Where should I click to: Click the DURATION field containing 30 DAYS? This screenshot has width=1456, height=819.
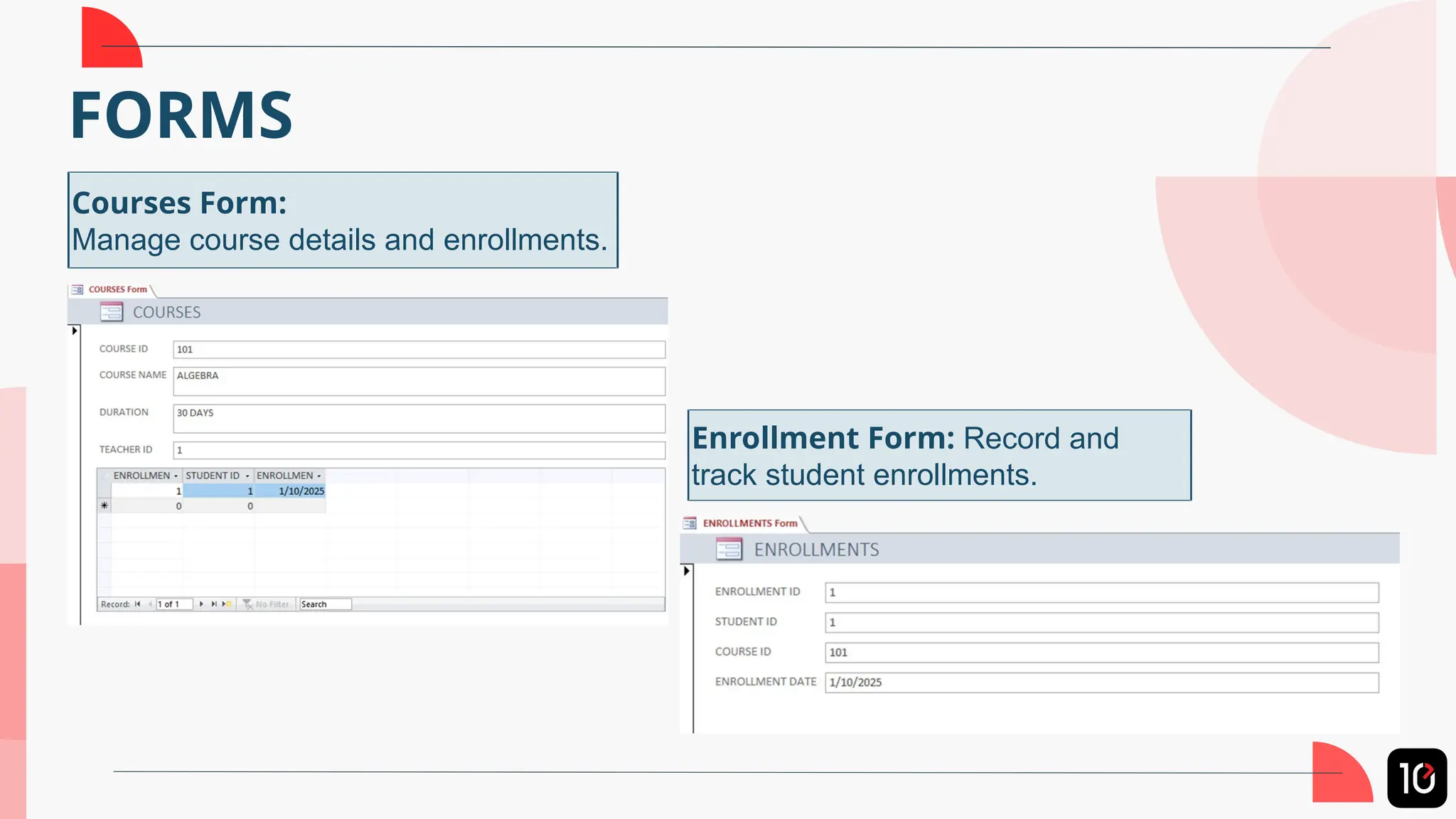419,419
